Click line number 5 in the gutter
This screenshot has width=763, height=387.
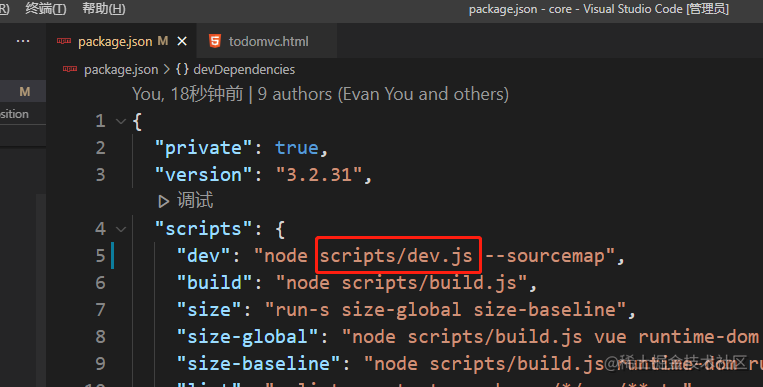(100, 256)
